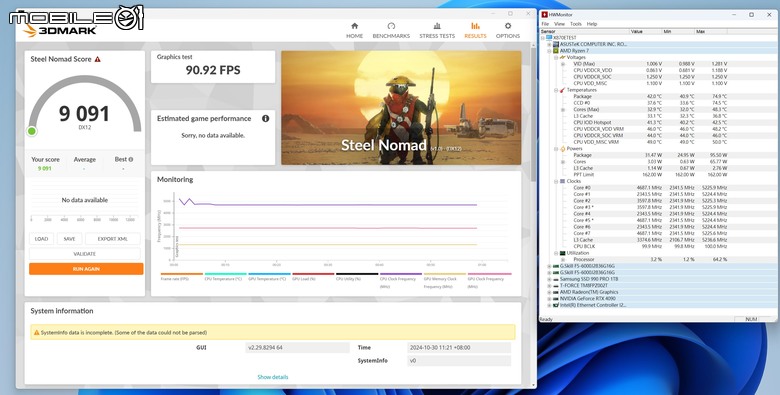The width and height of the screenshot is (780, 395).
Task: Click the T-FORCE TM8FP2002T drive icon
Action: (556, 286)
